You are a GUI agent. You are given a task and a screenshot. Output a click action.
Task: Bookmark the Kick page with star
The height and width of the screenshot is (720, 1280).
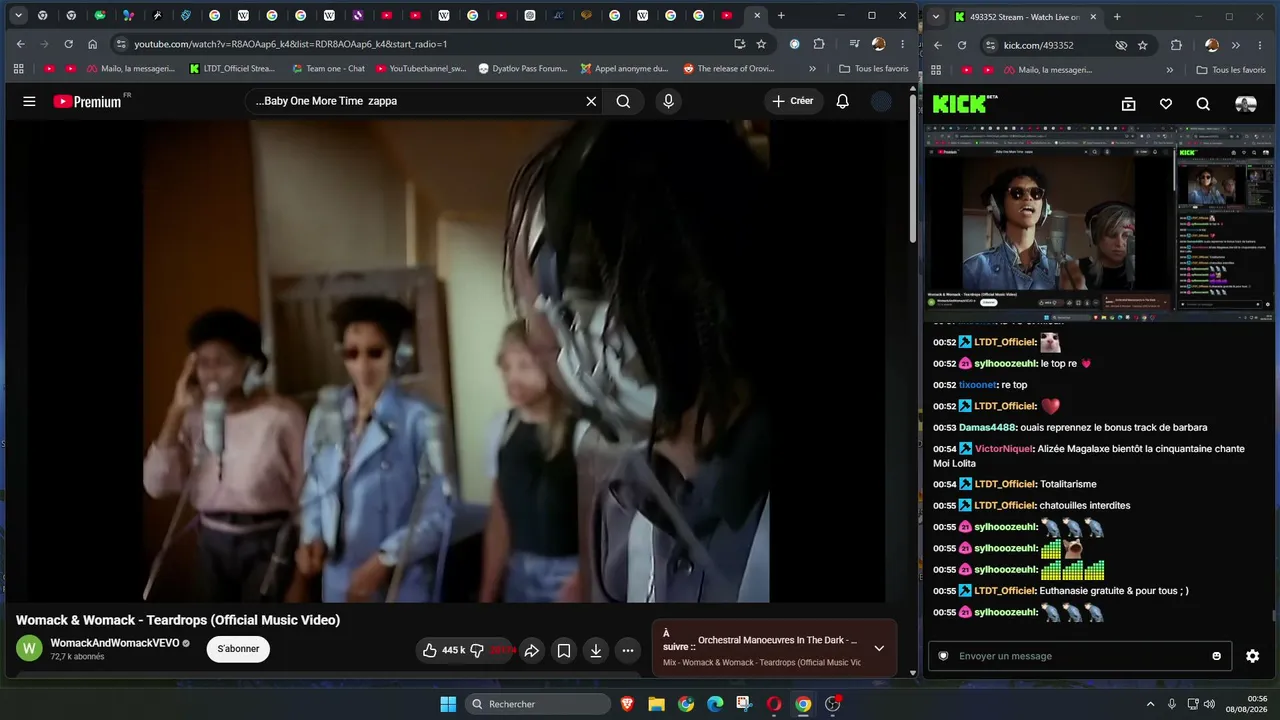(1142, 45)
